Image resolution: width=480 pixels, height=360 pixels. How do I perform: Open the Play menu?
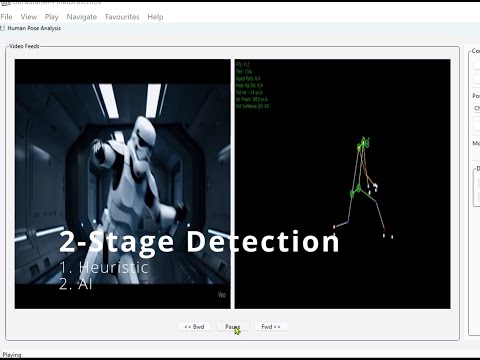(x=51, y=17)
